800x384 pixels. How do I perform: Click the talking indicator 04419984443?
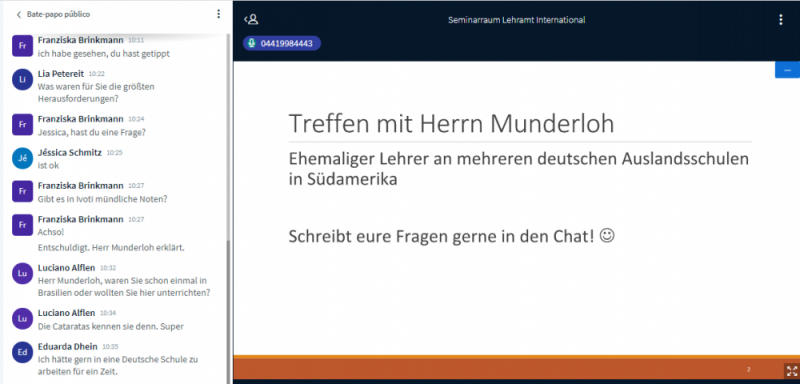[282, 43]
